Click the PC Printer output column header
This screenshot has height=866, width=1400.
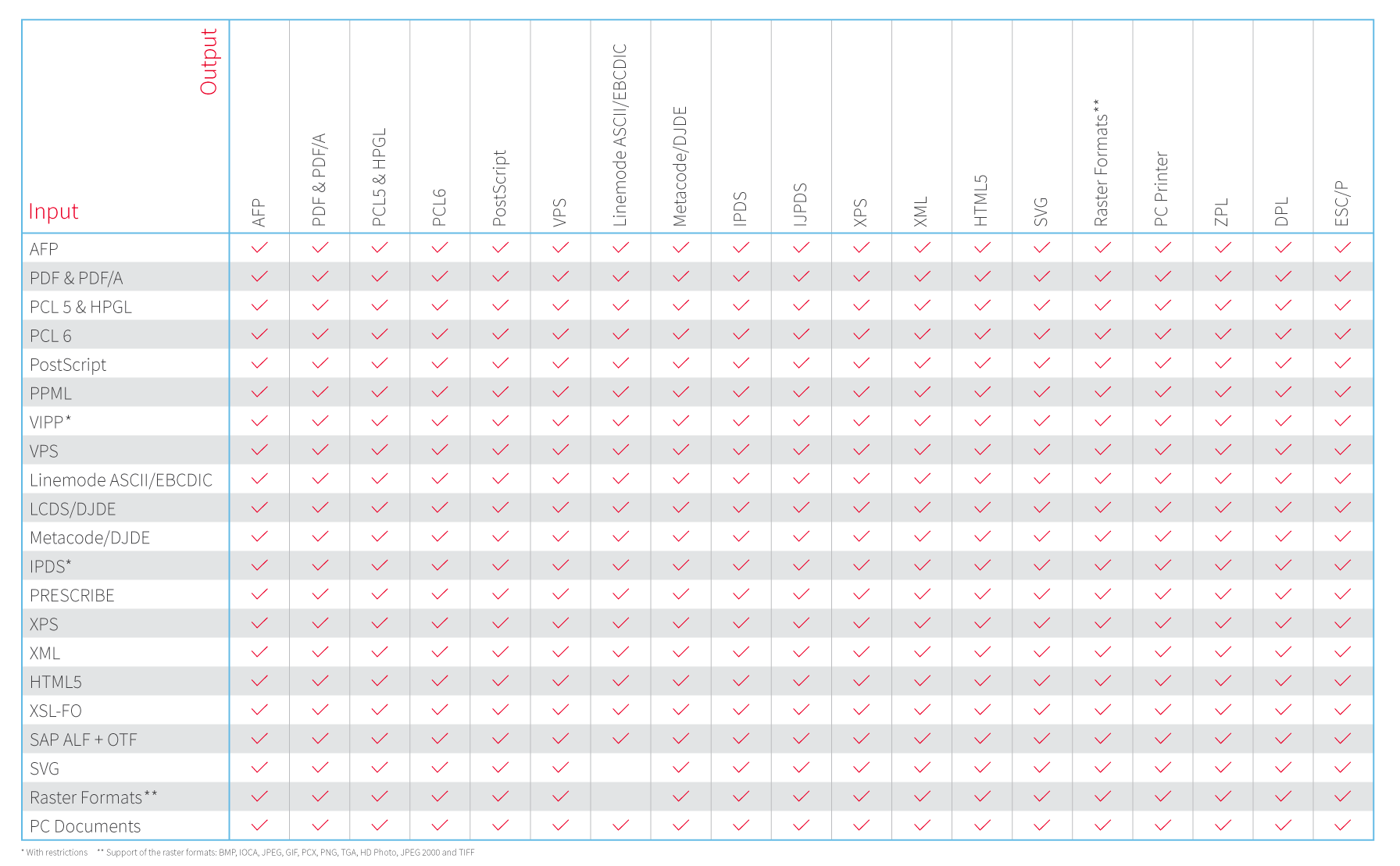click(x=1162, y=190)
